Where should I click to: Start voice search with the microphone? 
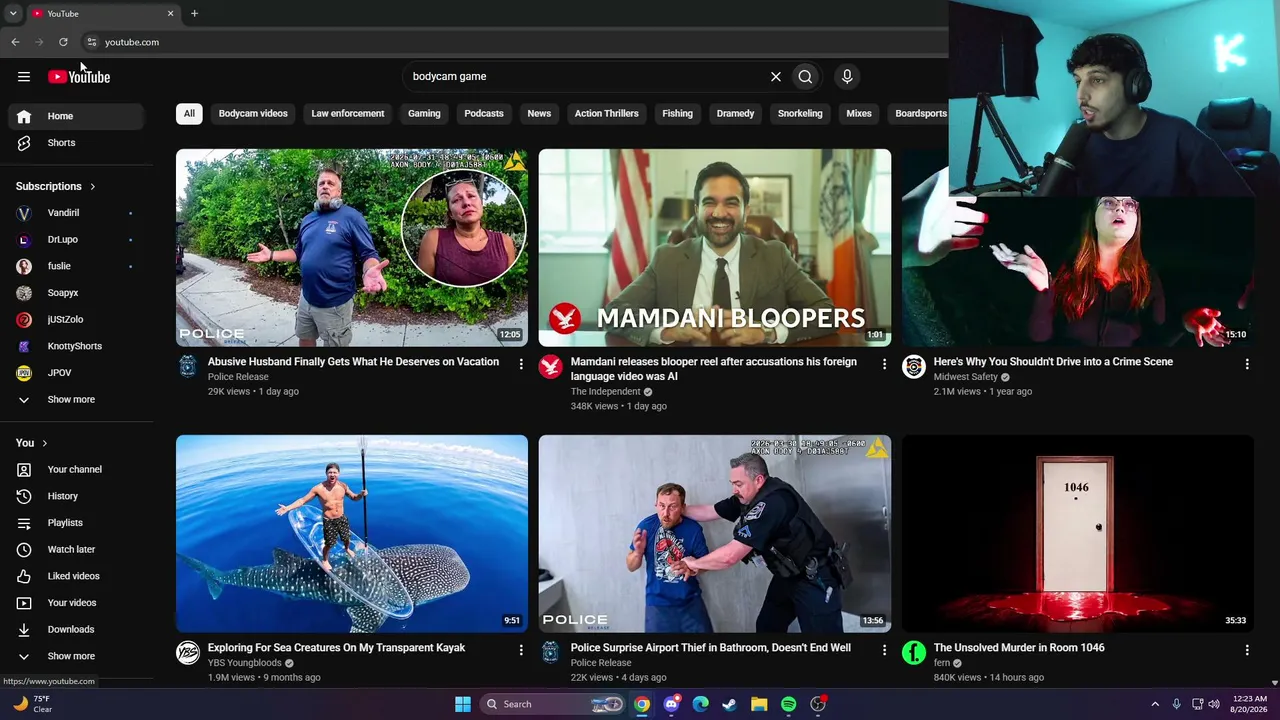[x=847, y=76]
